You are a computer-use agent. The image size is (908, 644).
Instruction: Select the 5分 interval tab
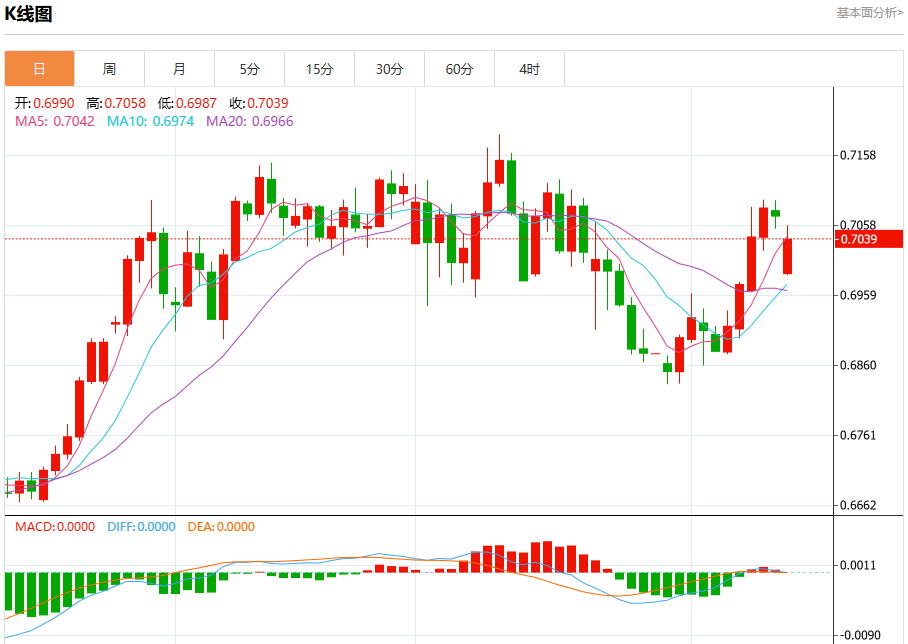[x=250, y=69]
